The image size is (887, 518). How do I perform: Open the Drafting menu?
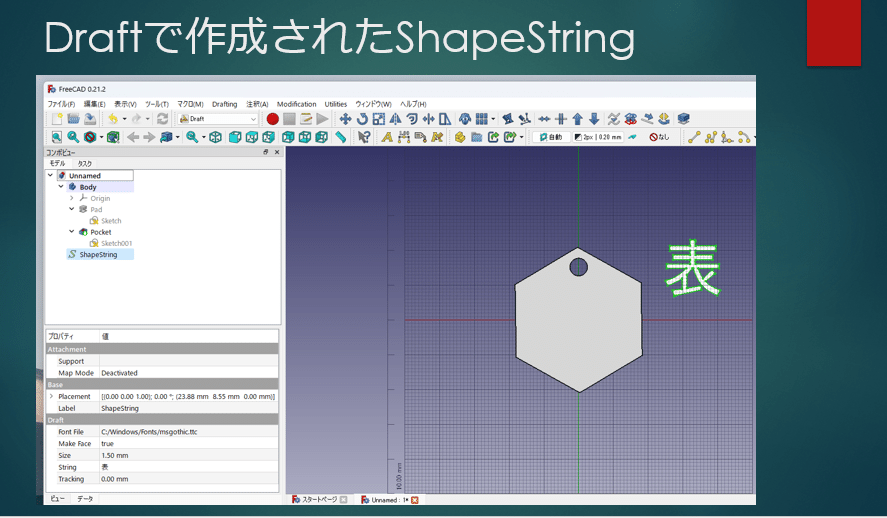(x=225, y=104)
